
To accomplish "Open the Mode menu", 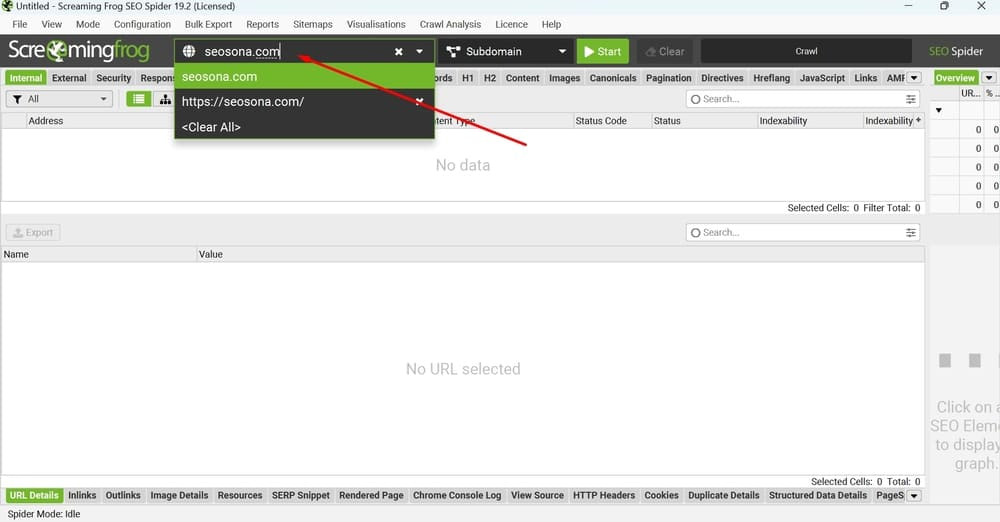I will pos(88,24).
